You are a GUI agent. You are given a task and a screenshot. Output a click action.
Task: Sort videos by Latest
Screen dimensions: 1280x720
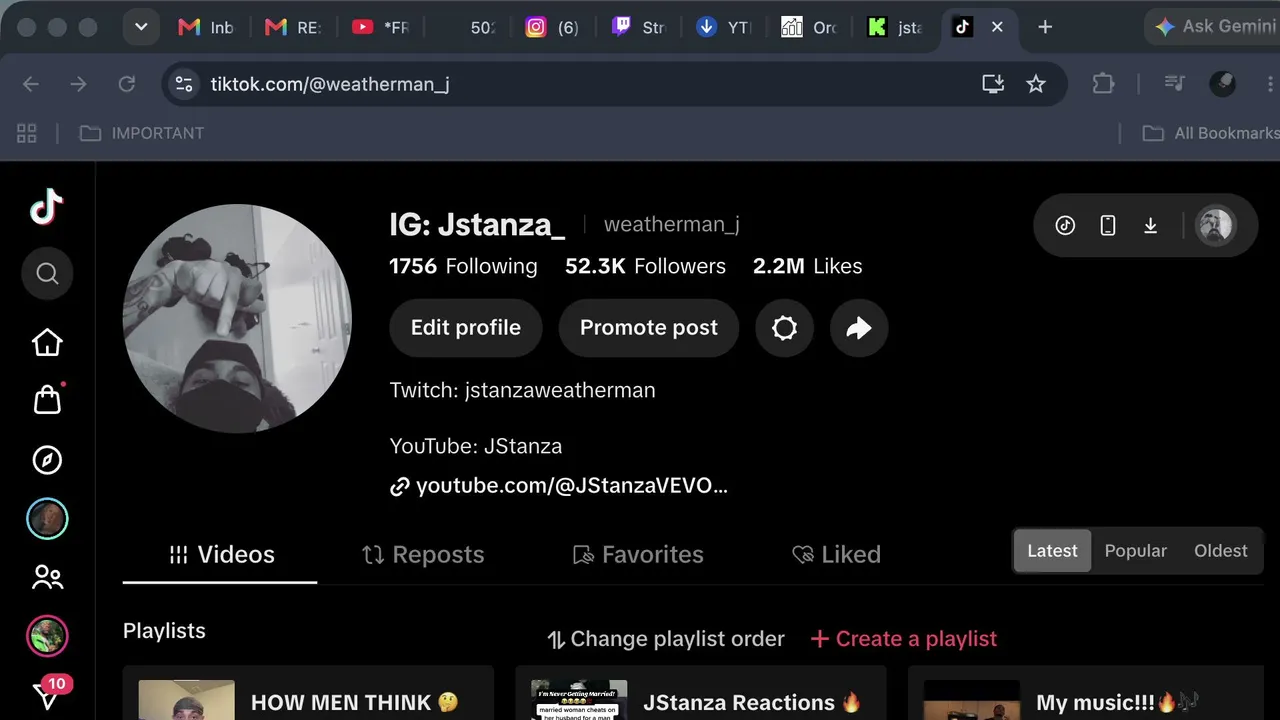pos(1052,551)
